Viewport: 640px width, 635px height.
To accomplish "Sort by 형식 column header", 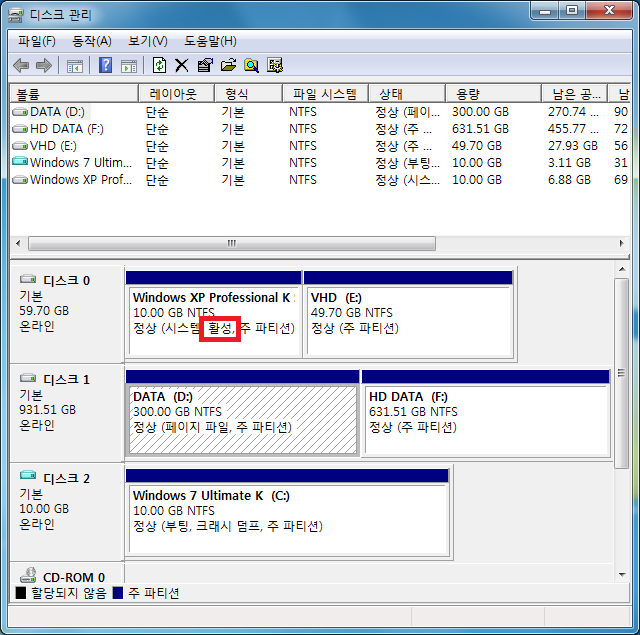I will click(248, 94).
